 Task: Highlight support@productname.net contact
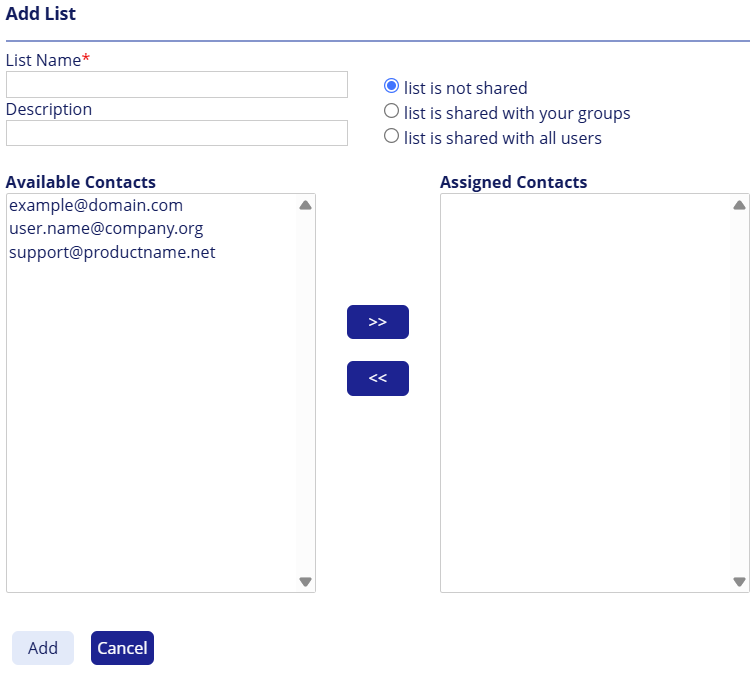tap(112, 252)
